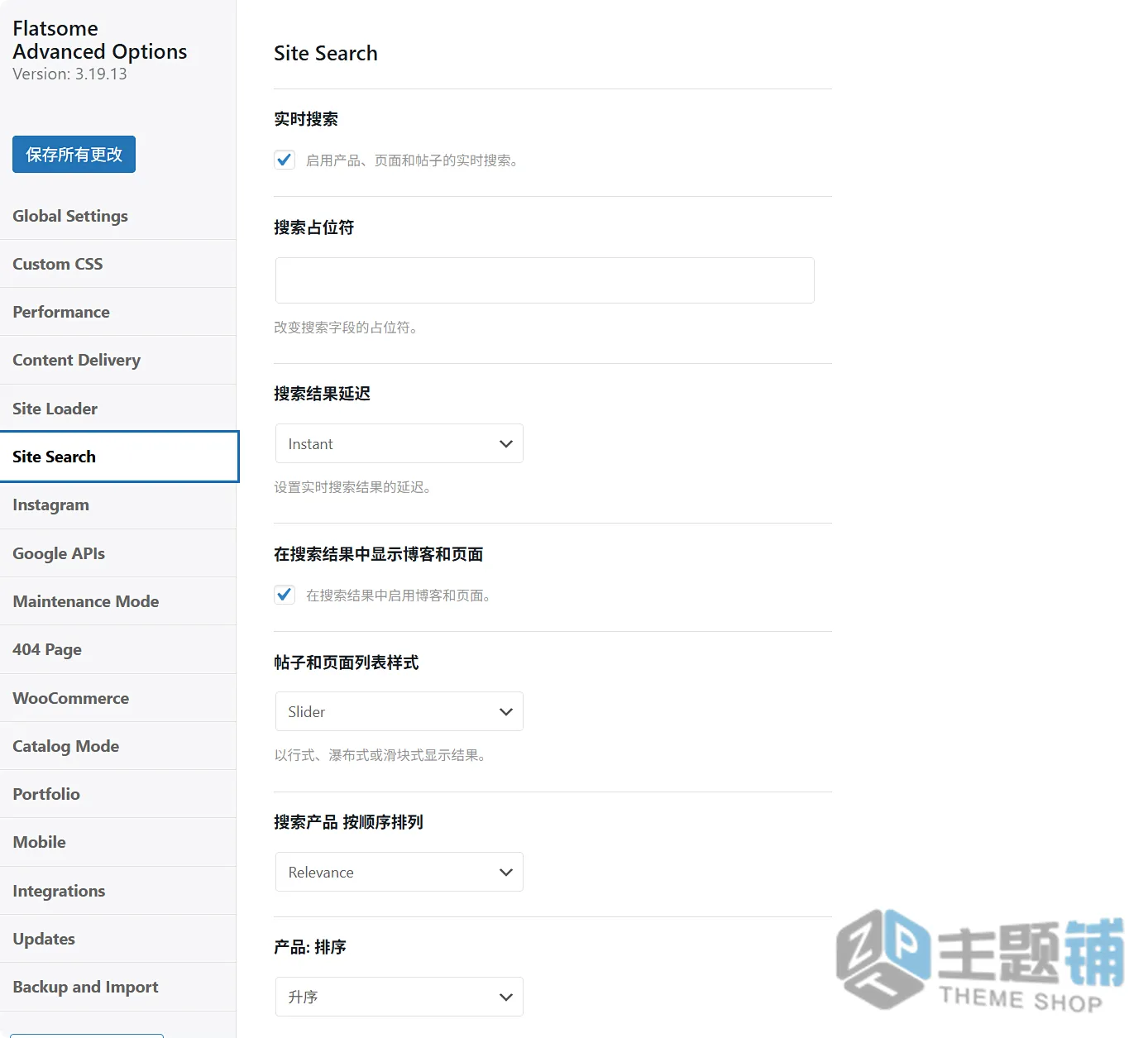Go to the Performance section
1148x1038 pixels.
pyautogui.click(x=118, y=312)
